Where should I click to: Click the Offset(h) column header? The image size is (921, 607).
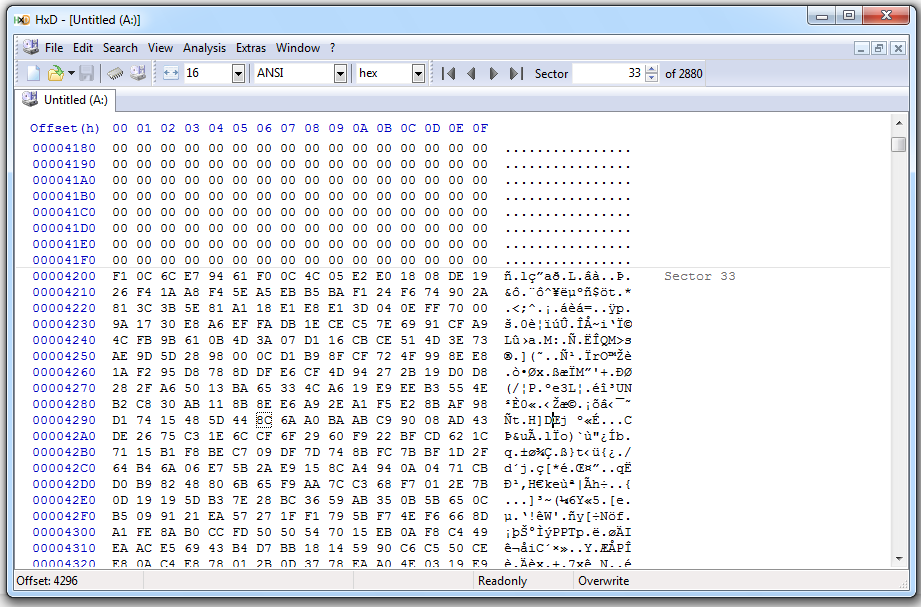coord(65,128)
